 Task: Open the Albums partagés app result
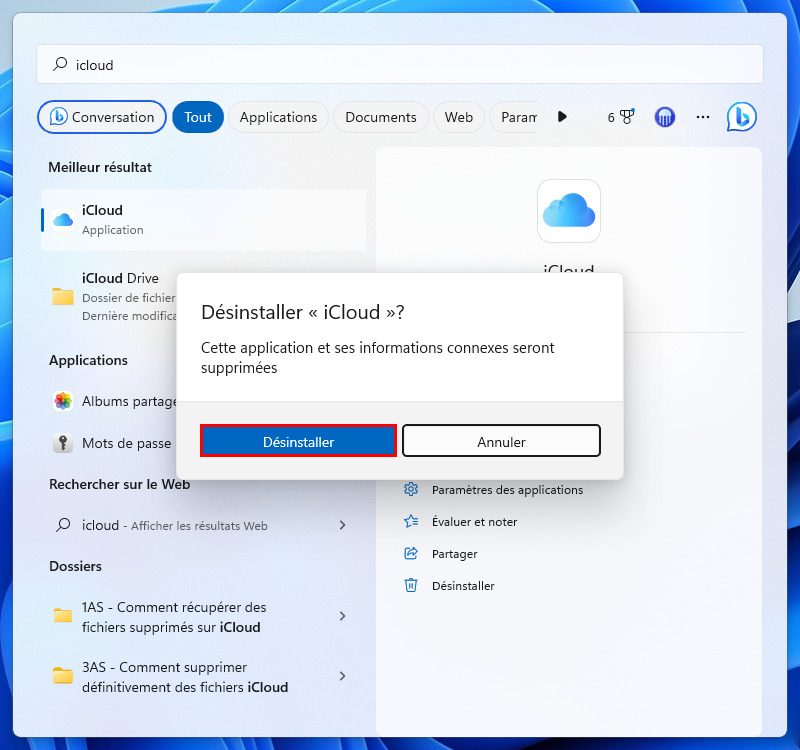point(113,401)
